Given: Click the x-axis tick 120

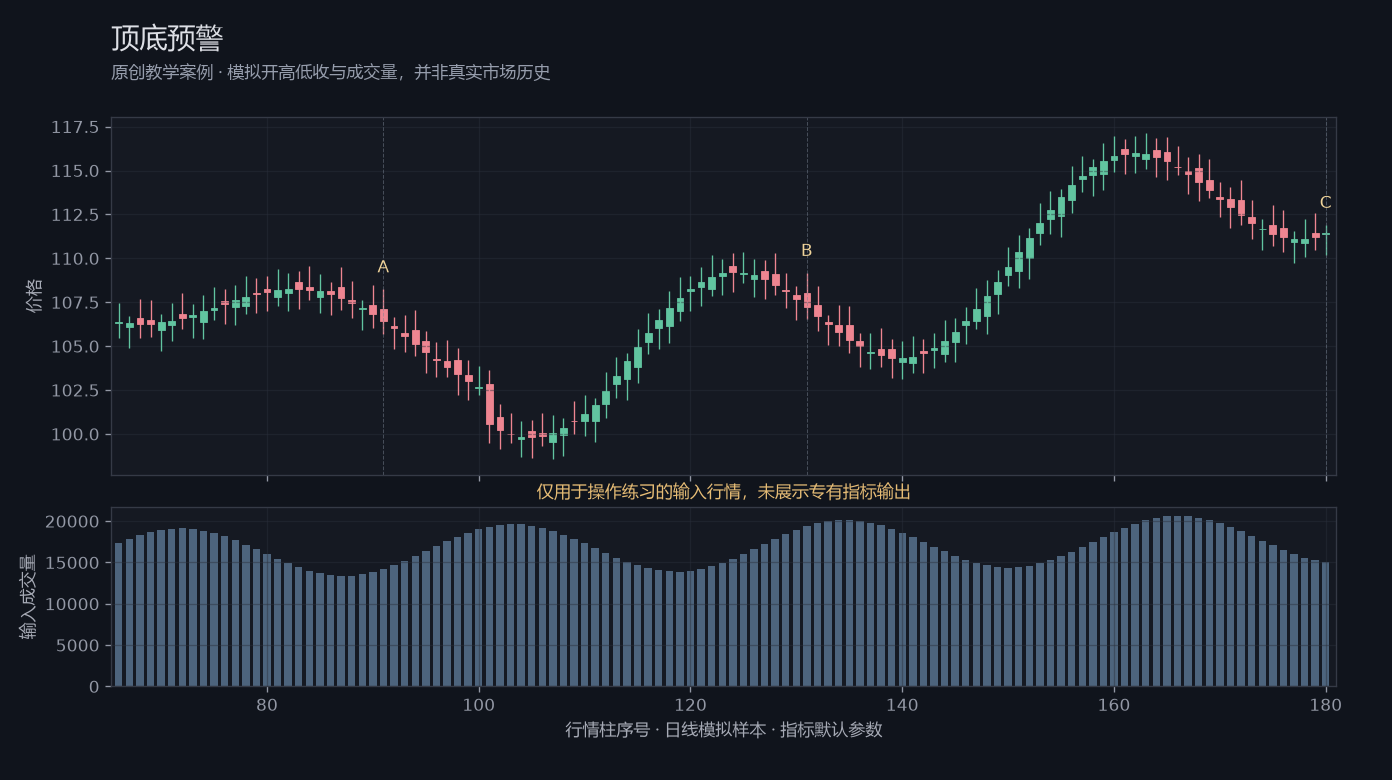Looking at the screenshot, I should [x=691, y=705].
